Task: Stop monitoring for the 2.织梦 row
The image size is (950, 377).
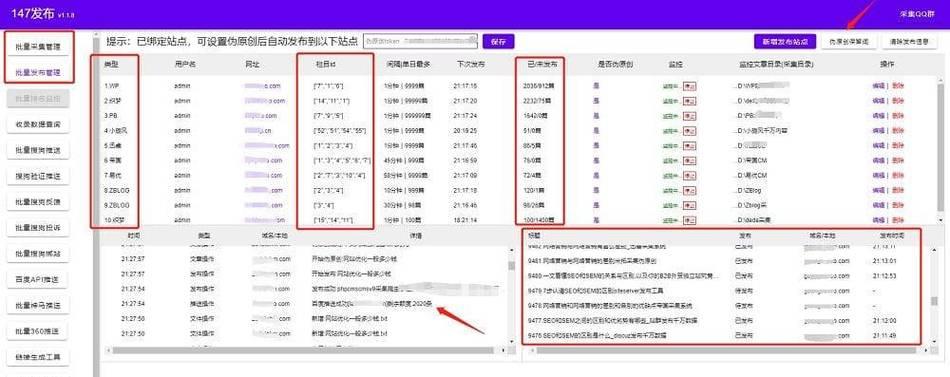Action: pos(689,101)
